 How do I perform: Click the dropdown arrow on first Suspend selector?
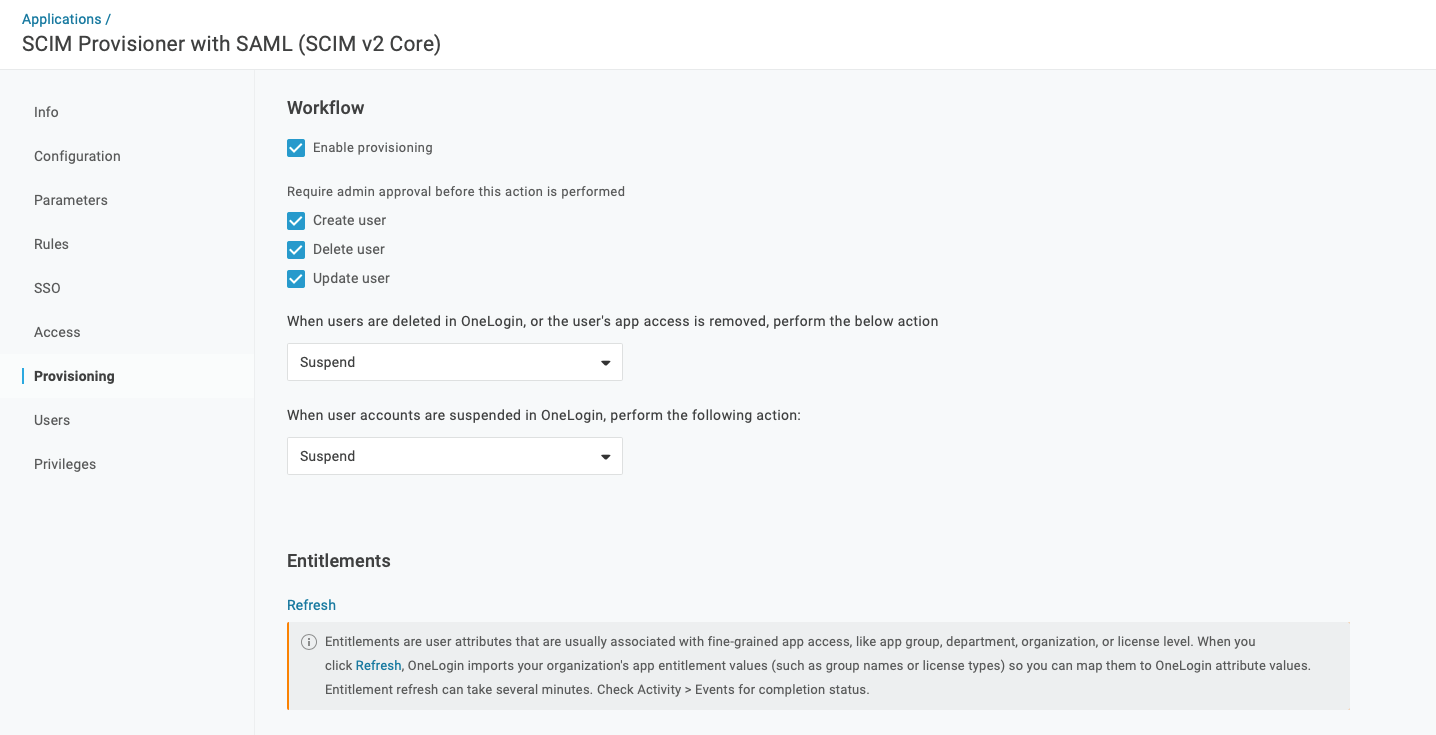click(605, 362)
